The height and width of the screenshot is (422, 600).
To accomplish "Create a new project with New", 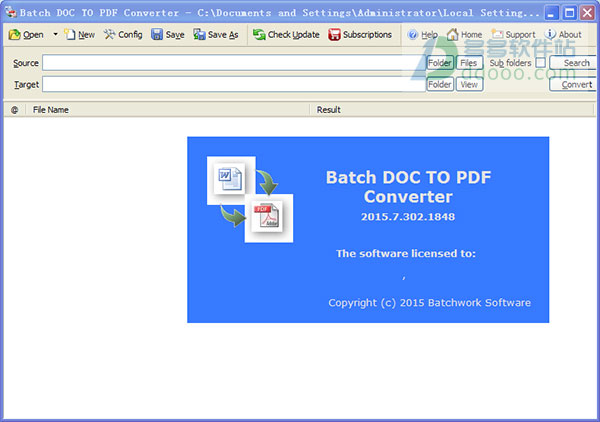I will click(80, 34).
